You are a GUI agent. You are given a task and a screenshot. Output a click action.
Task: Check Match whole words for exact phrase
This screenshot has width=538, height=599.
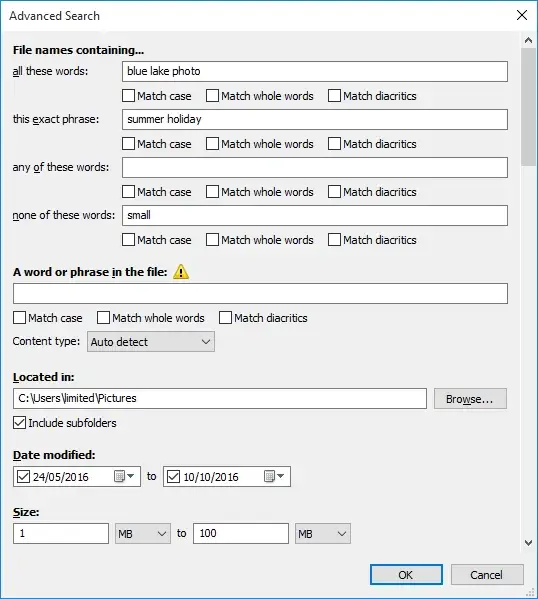[212, 144]
